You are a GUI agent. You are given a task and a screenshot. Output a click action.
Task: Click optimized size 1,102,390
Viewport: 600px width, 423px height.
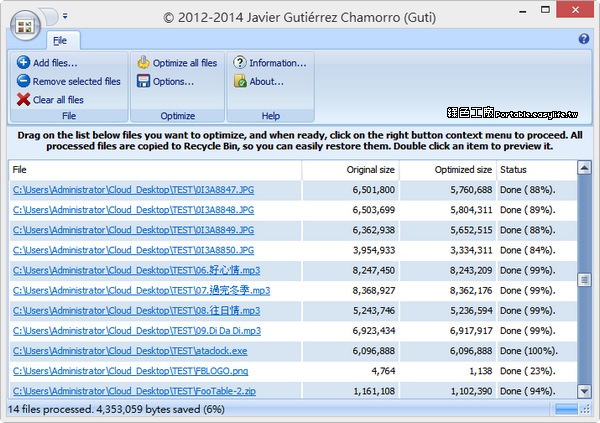coord(471,391)
